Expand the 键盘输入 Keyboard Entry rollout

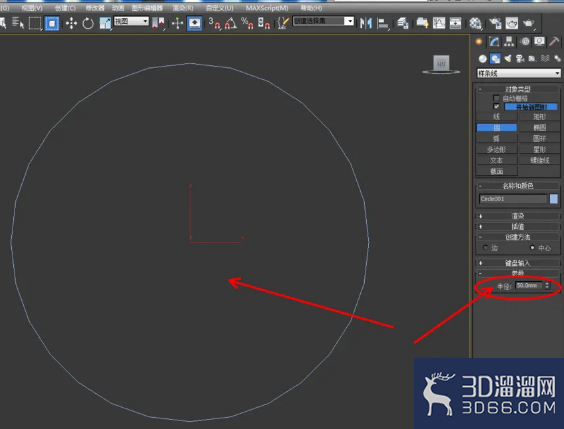pos(518,263)
